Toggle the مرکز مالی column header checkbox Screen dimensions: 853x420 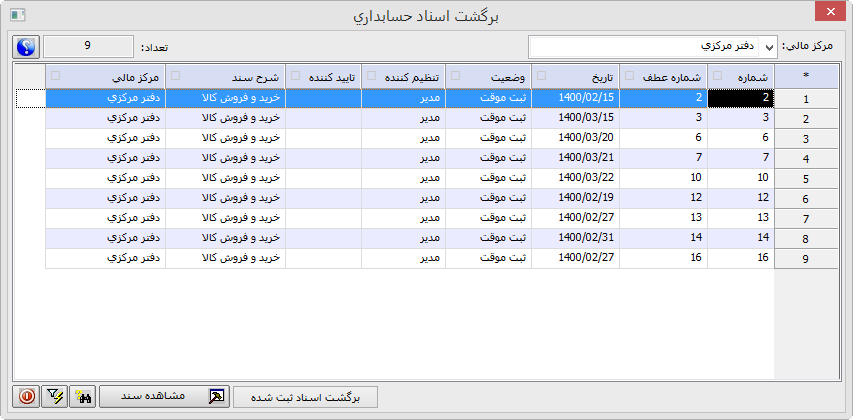click(55, 76)
